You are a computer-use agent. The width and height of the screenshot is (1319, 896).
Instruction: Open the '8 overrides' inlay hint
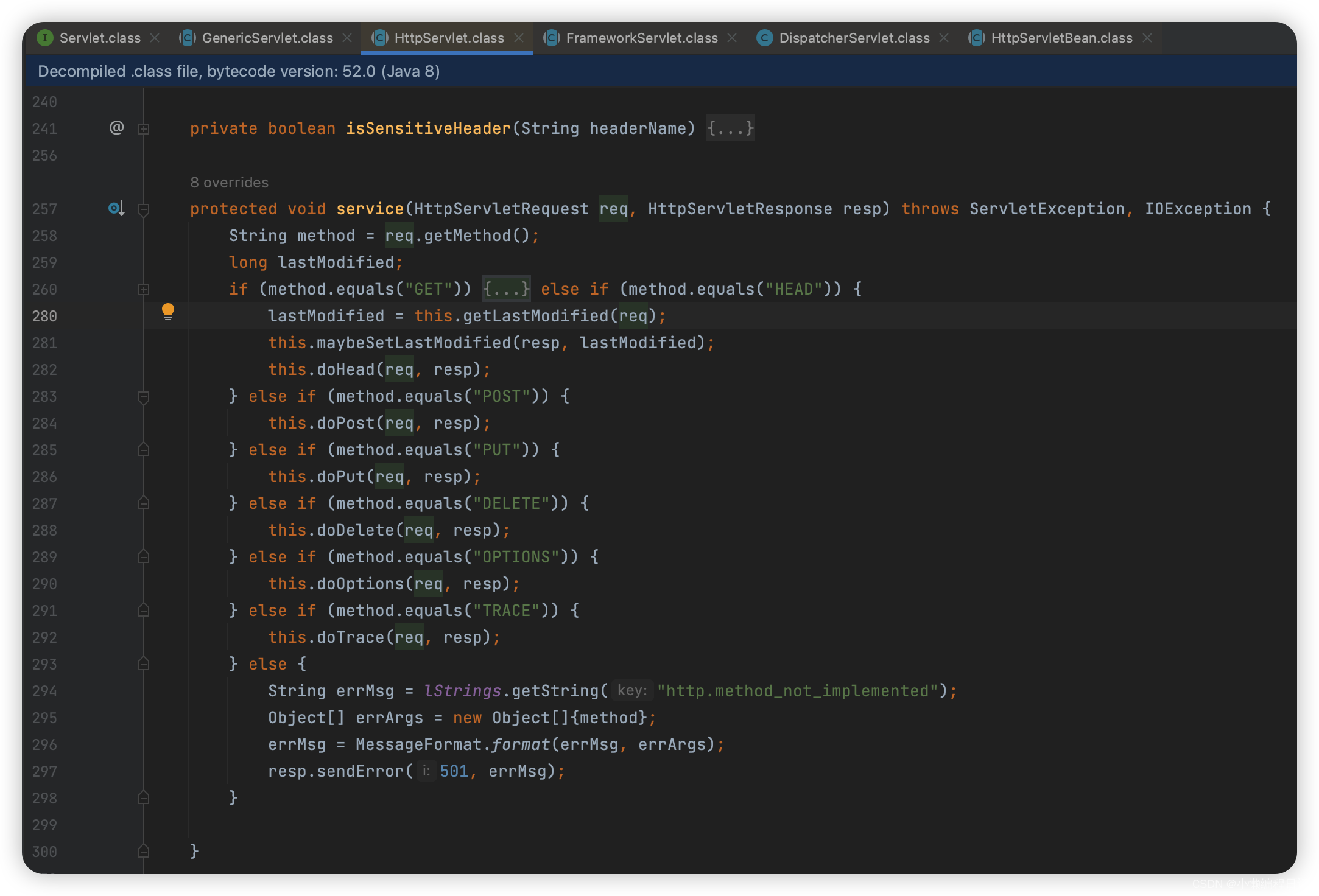pos(229,183)
